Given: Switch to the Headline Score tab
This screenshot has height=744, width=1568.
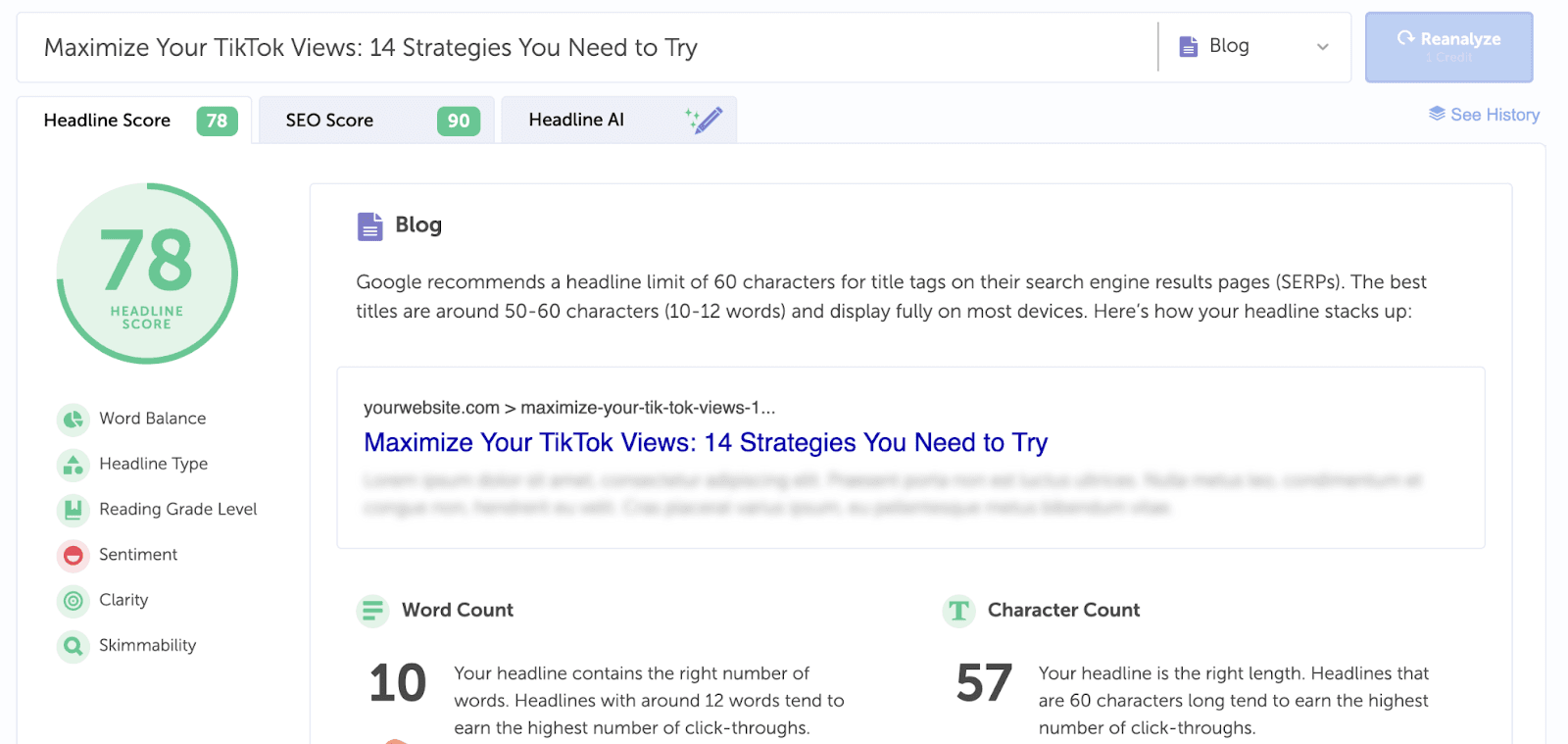Looking at the screenshot, I should pyautogui.click(x=134, y=121).
